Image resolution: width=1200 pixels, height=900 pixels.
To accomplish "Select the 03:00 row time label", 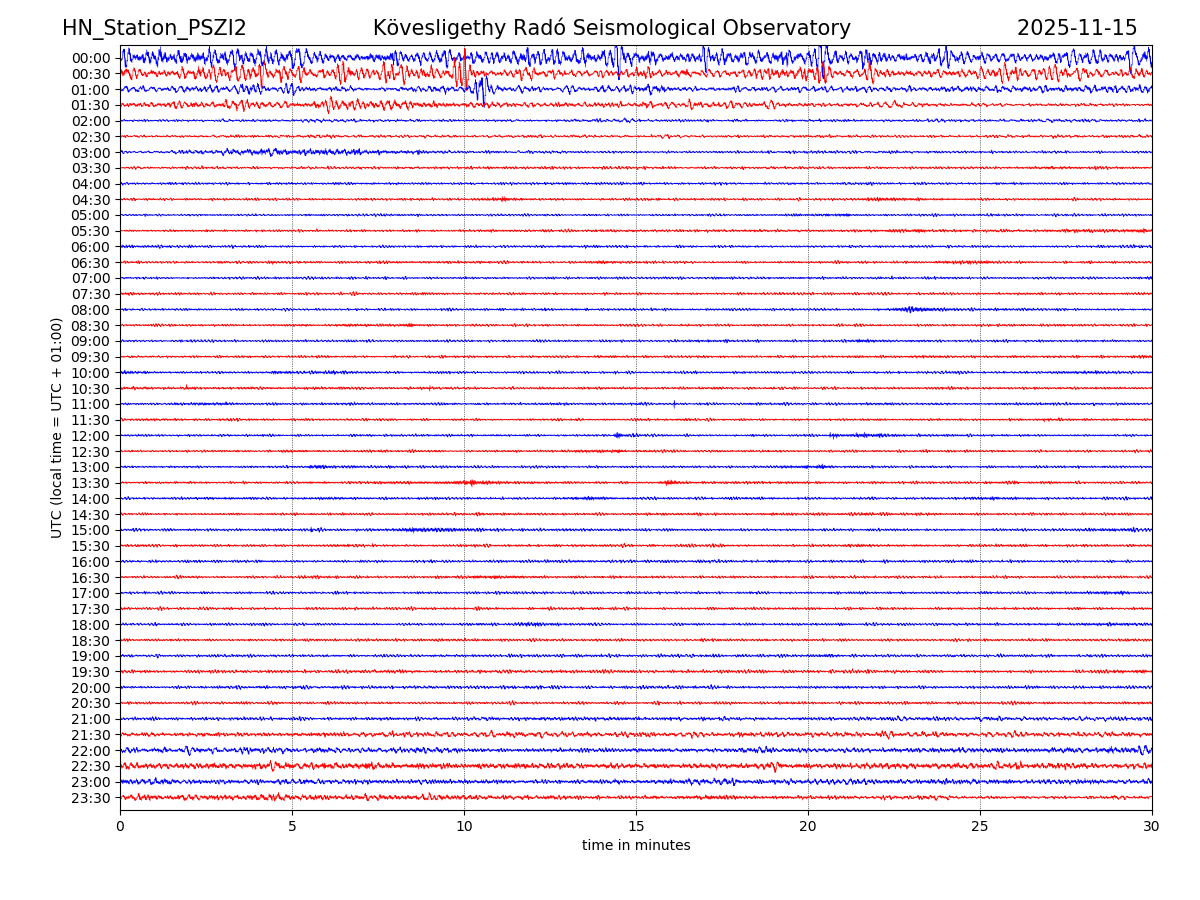I will 91,153.
